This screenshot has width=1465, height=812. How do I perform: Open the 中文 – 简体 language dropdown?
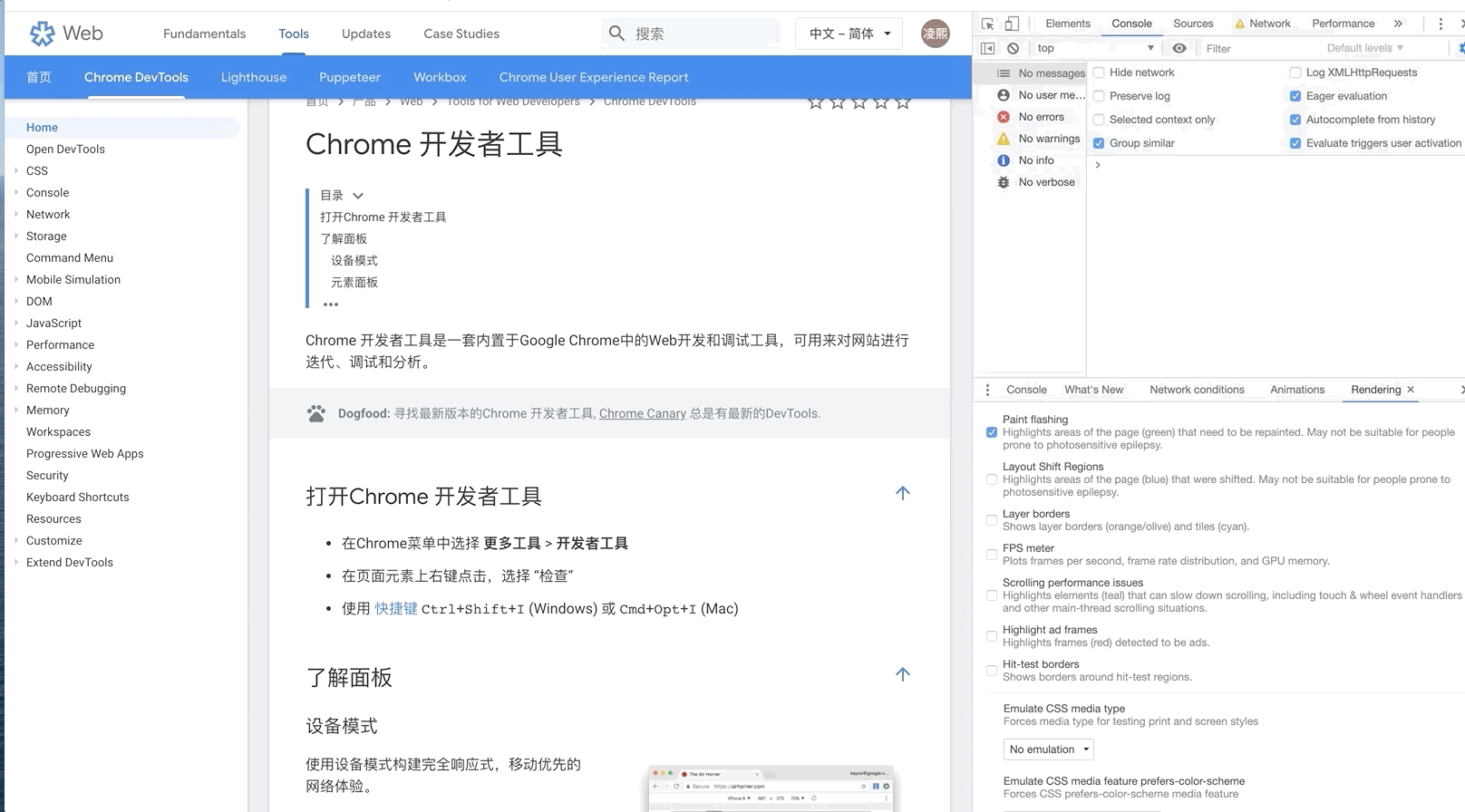[x=849, y=34]
